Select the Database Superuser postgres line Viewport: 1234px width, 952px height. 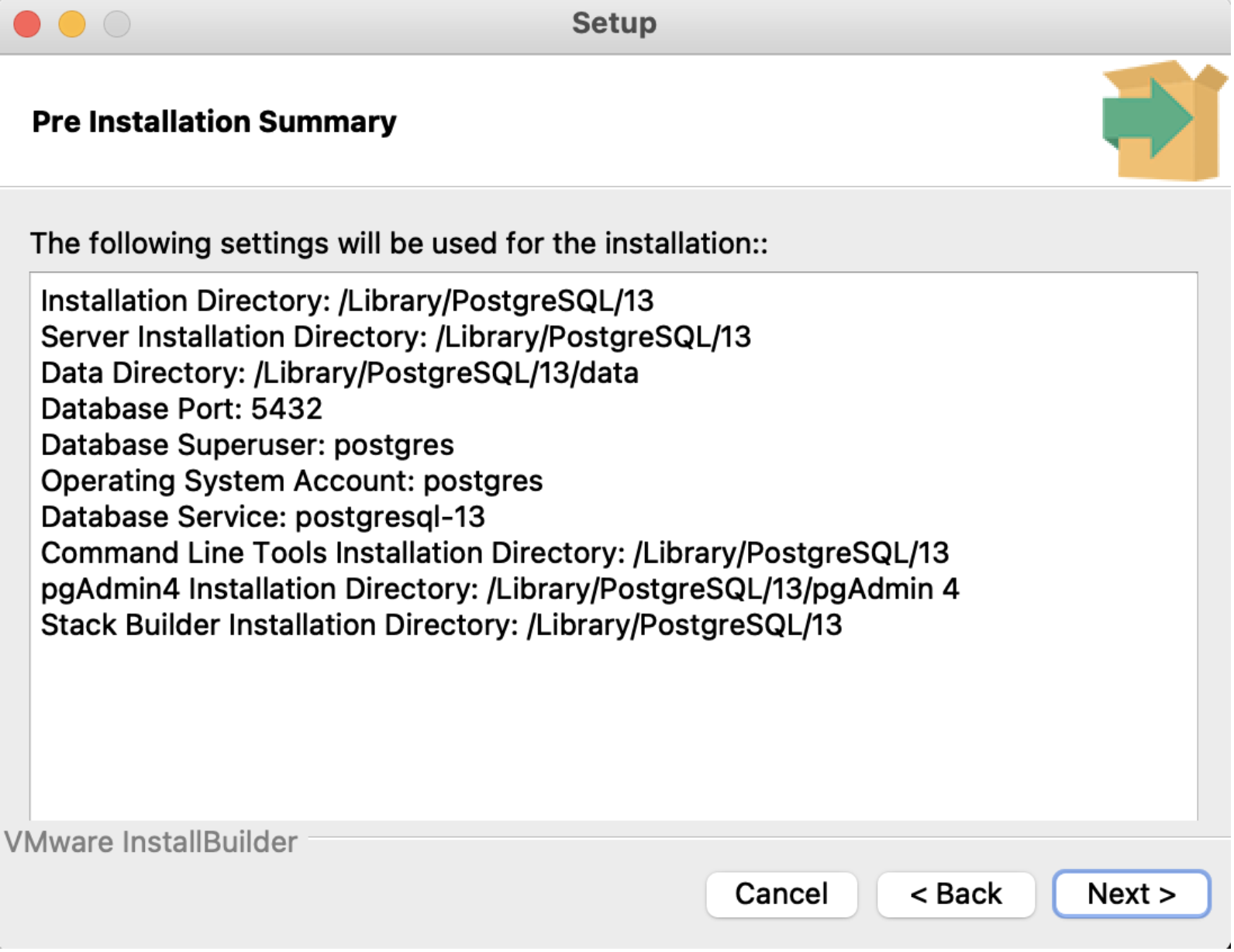[248, 444]
